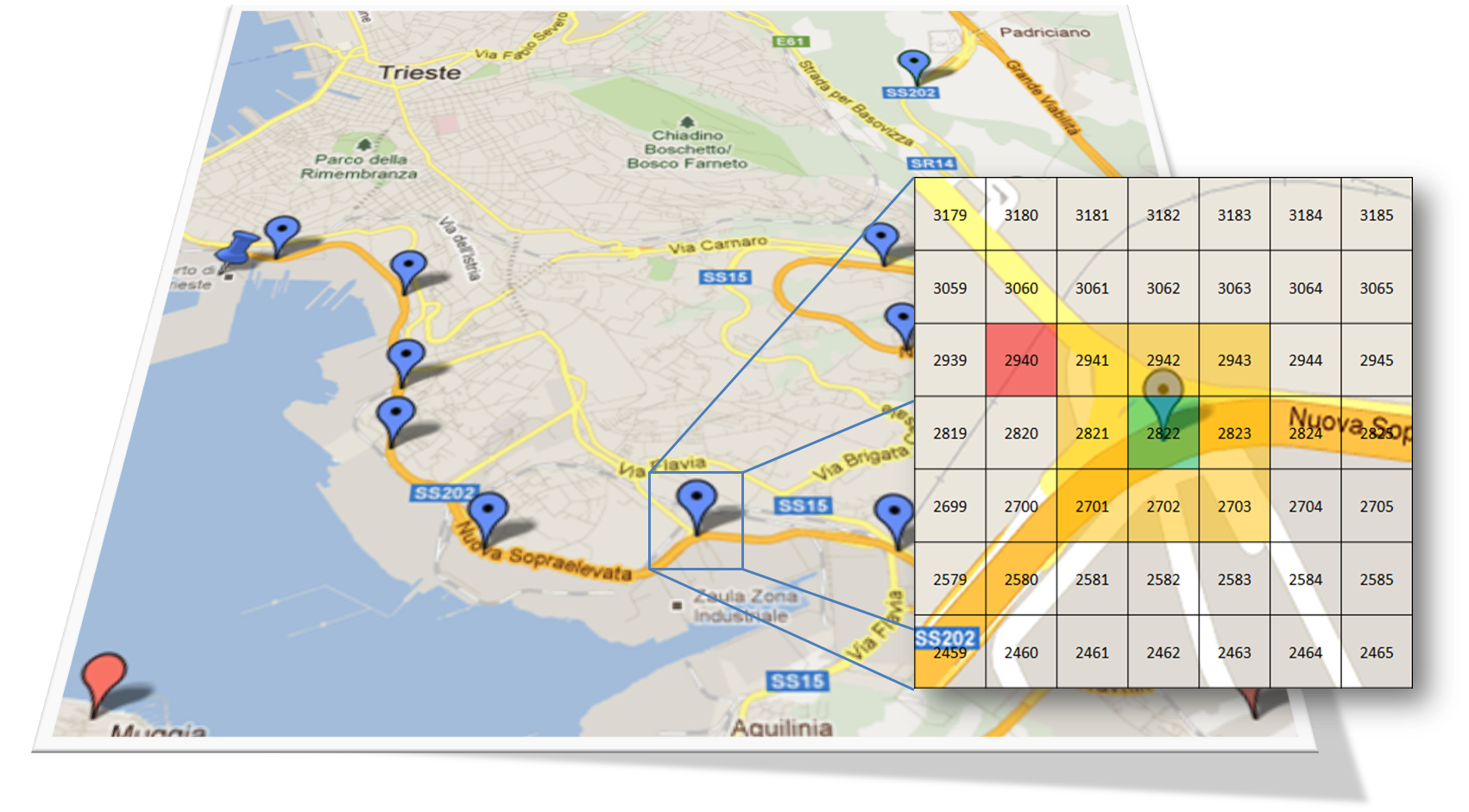Image resolution: width=1469 pixels, height=812 pixels.
Task: Click the Nuova Sopraelevata label on the main map
Action: [542, 552]
